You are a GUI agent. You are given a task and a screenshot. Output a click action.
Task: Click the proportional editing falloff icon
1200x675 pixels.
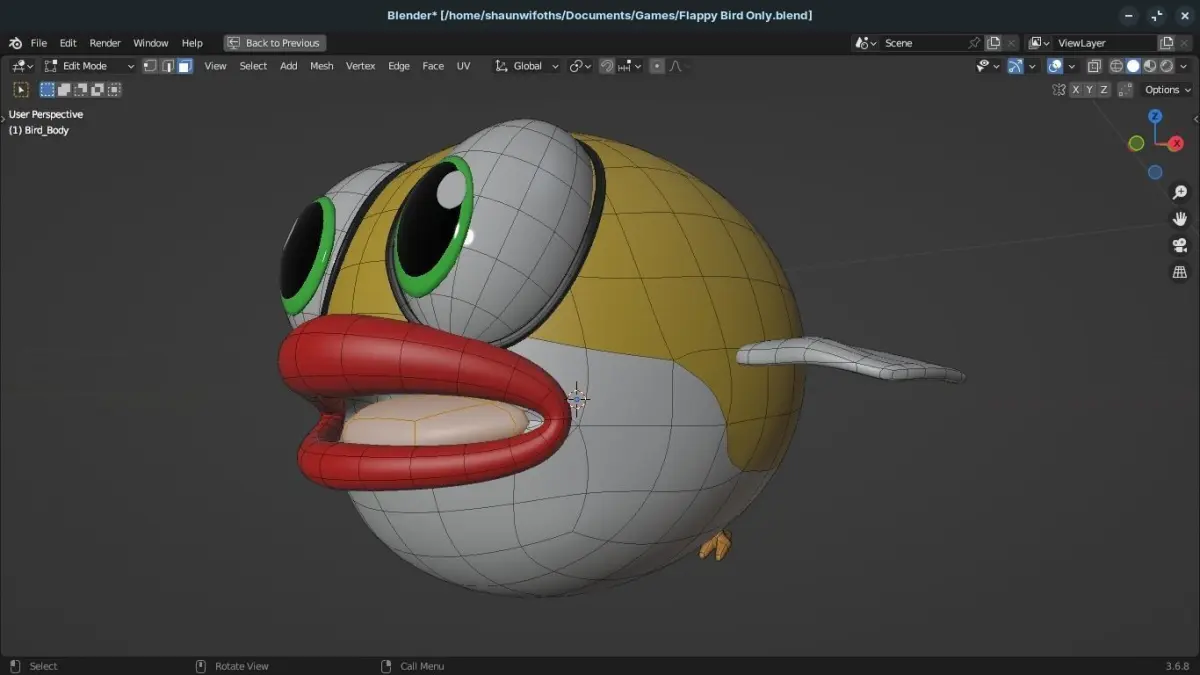(x=675, y=66)
